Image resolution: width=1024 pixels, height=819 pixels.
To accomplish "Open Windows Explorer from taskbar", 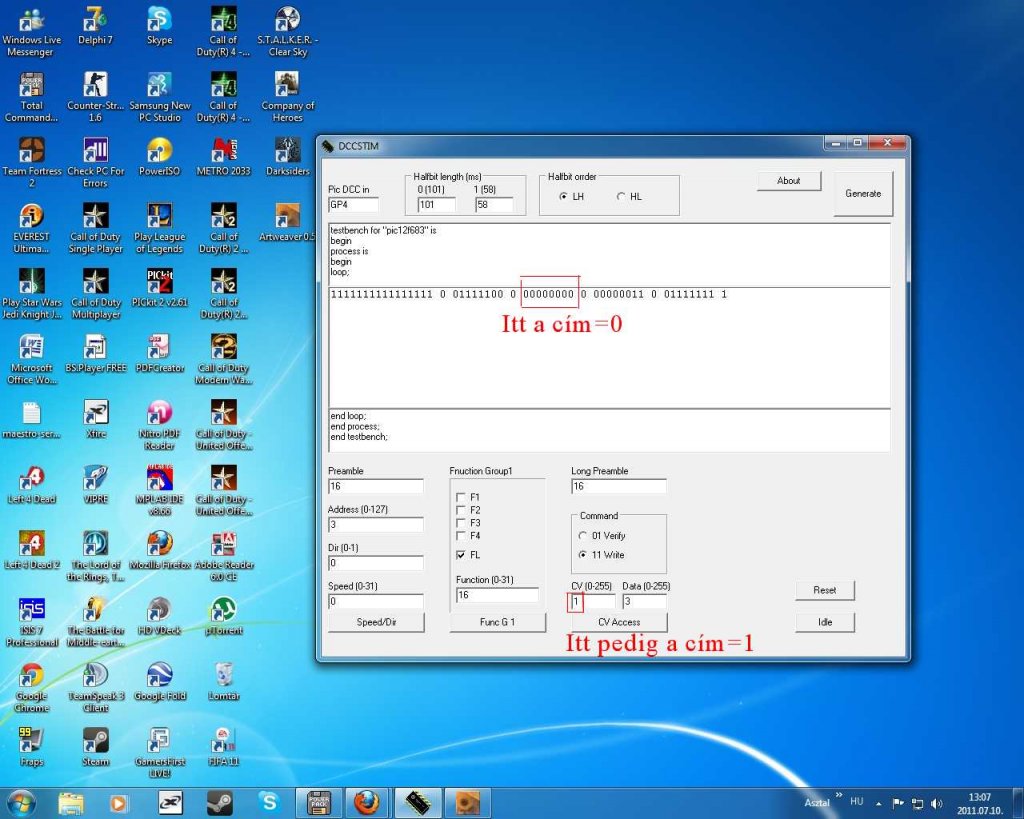I will click(x=71, y=803).
